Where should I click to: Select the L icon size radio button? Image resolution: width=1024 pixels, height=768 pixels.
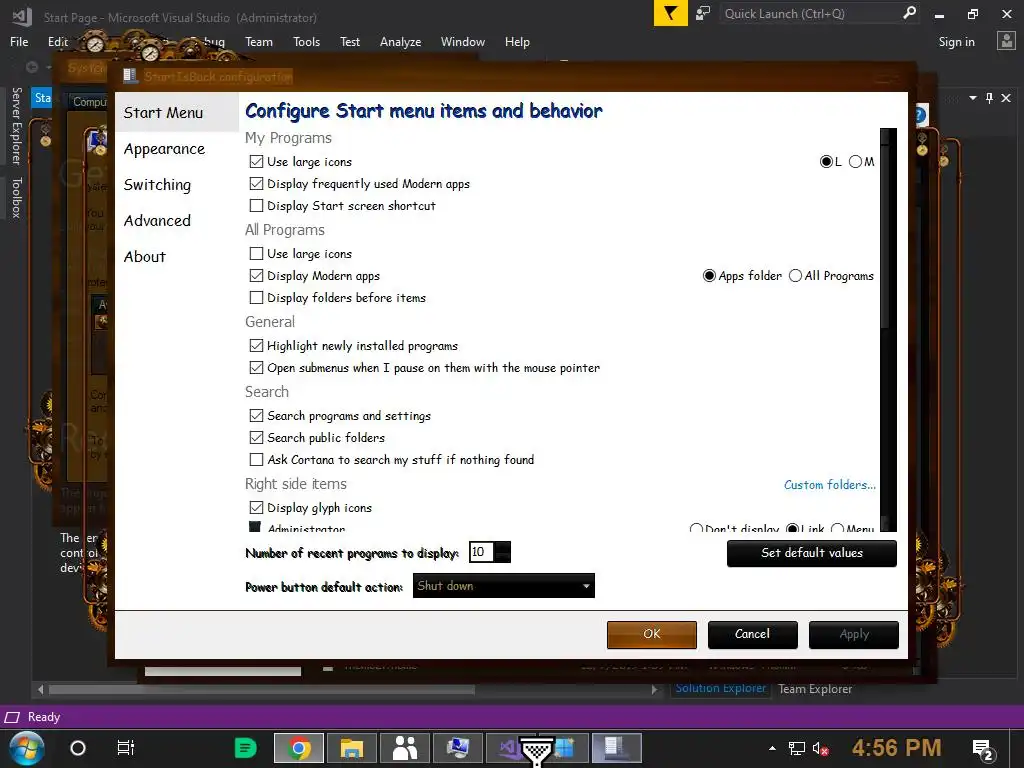827,161
